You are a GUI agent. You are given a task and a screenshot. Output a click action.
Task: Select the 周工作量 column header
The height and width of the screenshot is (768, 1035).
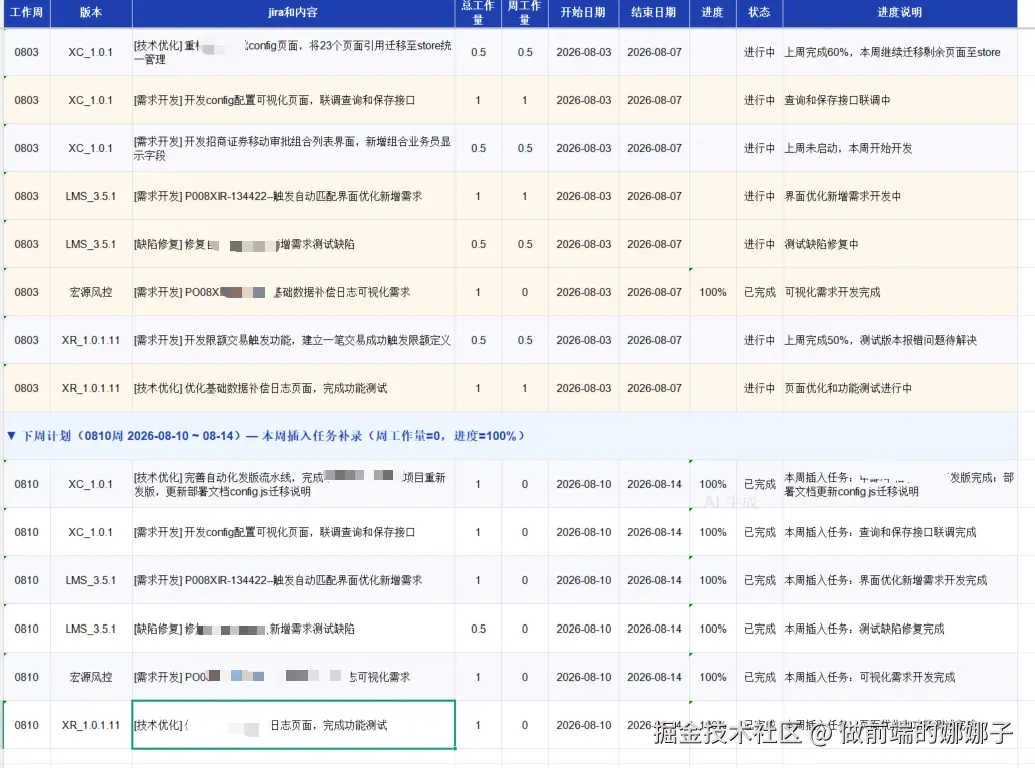pos(525,13)
